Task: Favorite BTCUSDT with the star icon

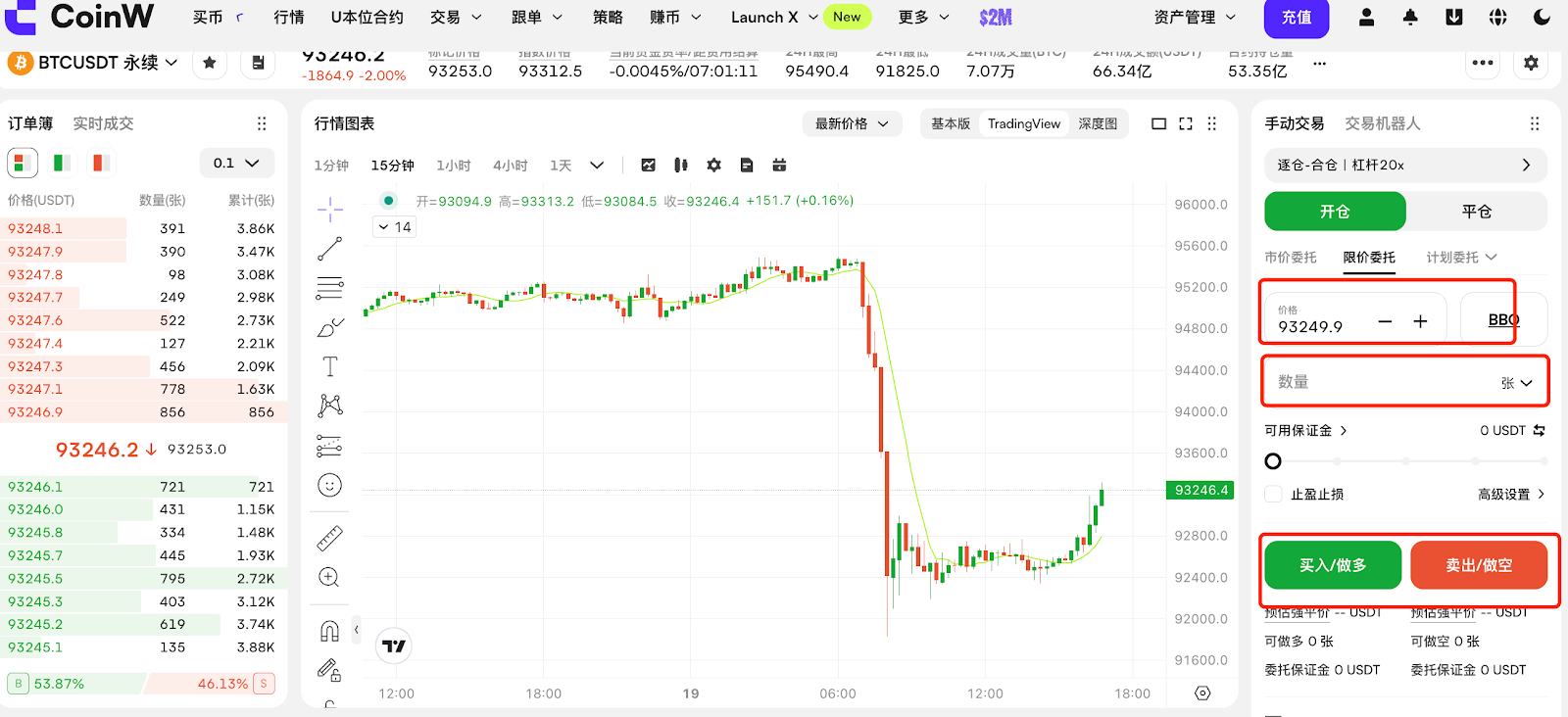Action: click(210, 63)
